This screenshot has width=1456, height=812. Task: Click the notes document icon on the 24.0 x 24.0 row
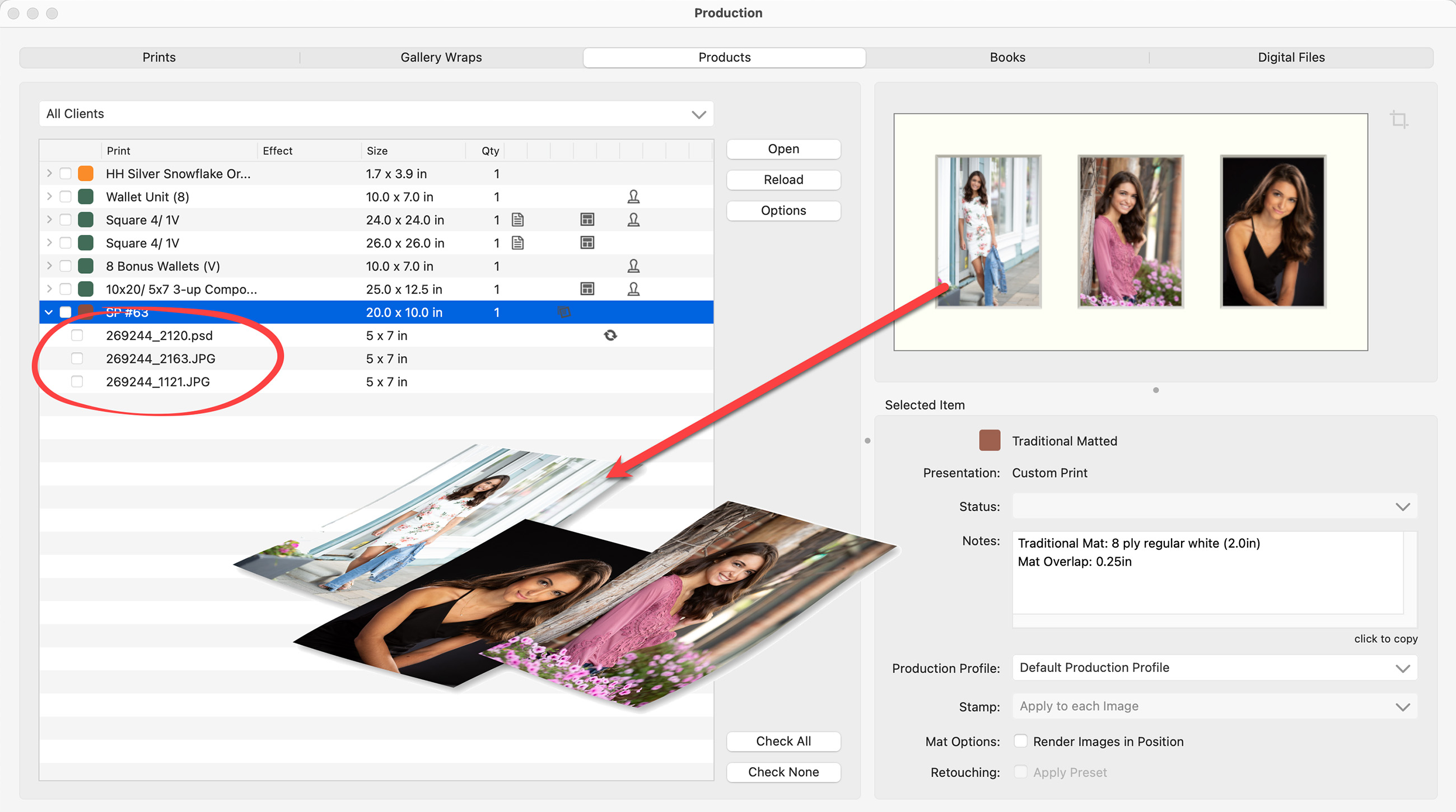[517, 220]
